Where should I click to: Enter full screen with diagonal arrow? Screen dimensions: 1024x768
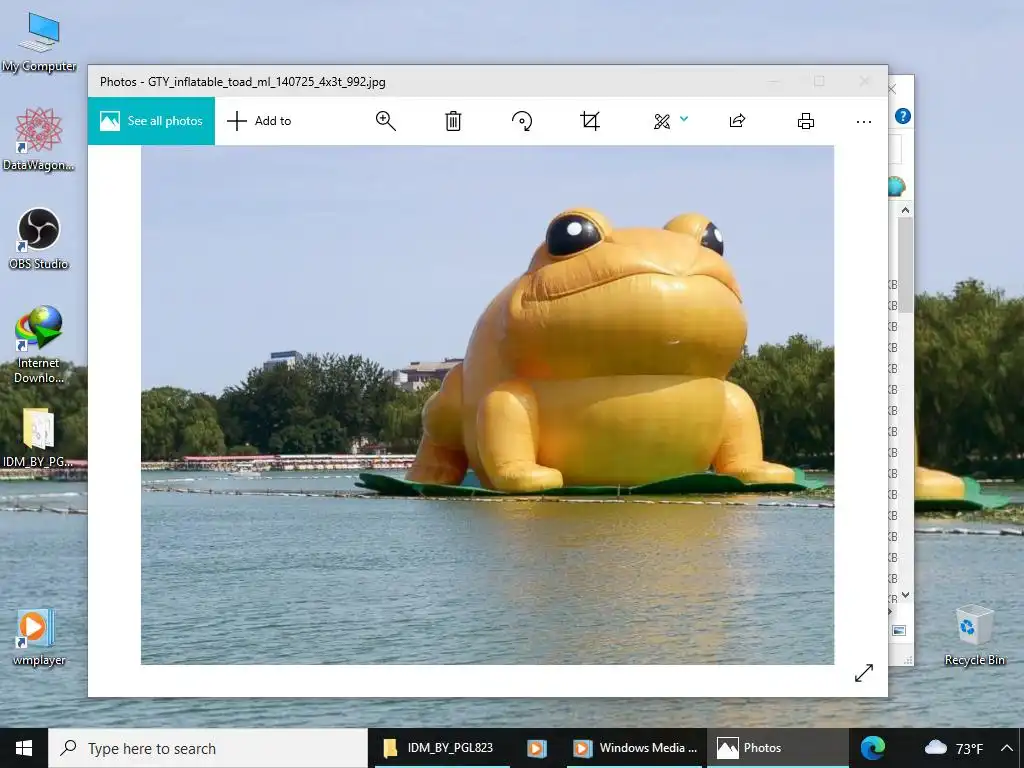tap(863, 673)
